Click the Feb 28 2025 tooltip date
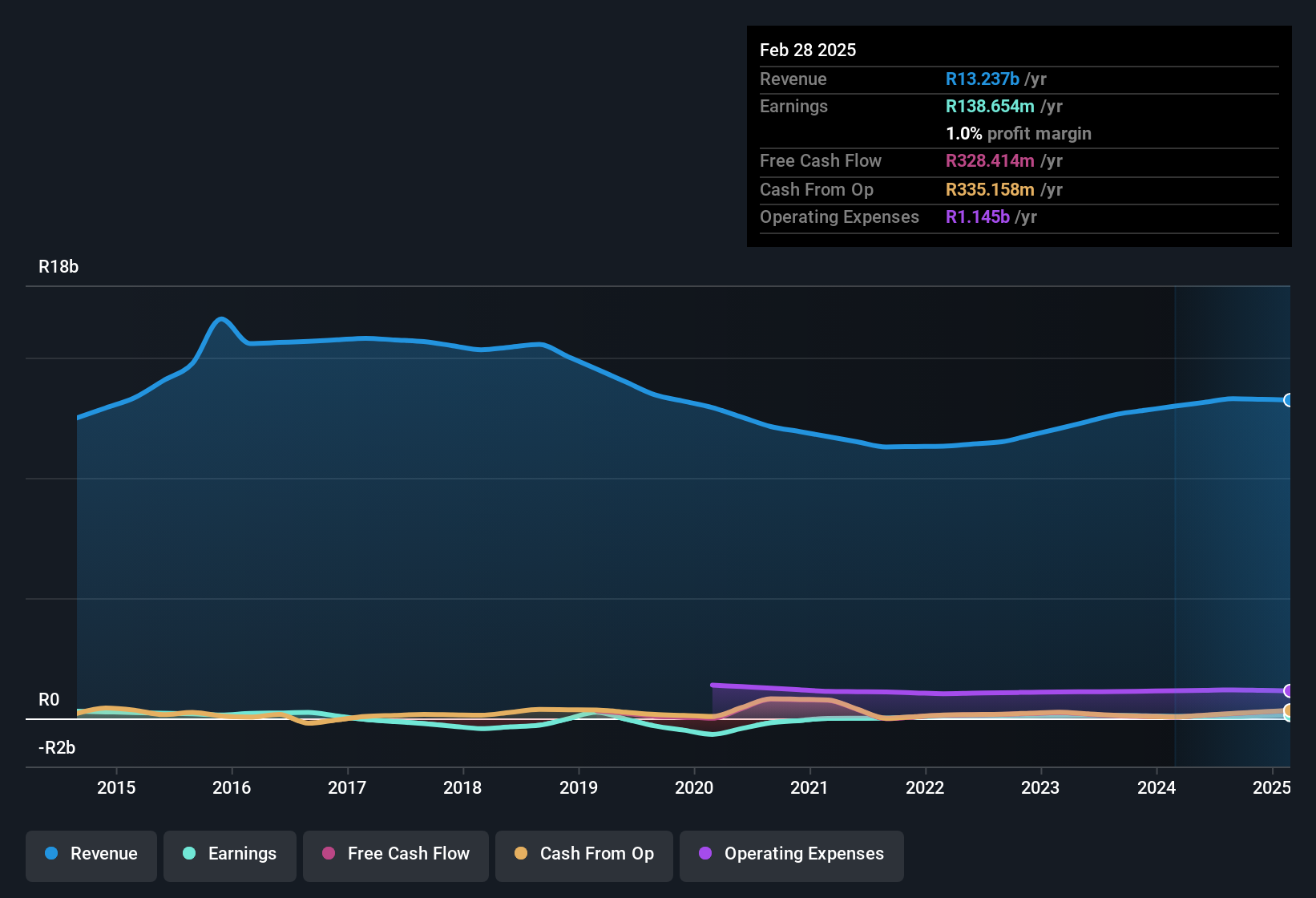The width and height of the screenshot is (1316, 898). coord(808,50)
